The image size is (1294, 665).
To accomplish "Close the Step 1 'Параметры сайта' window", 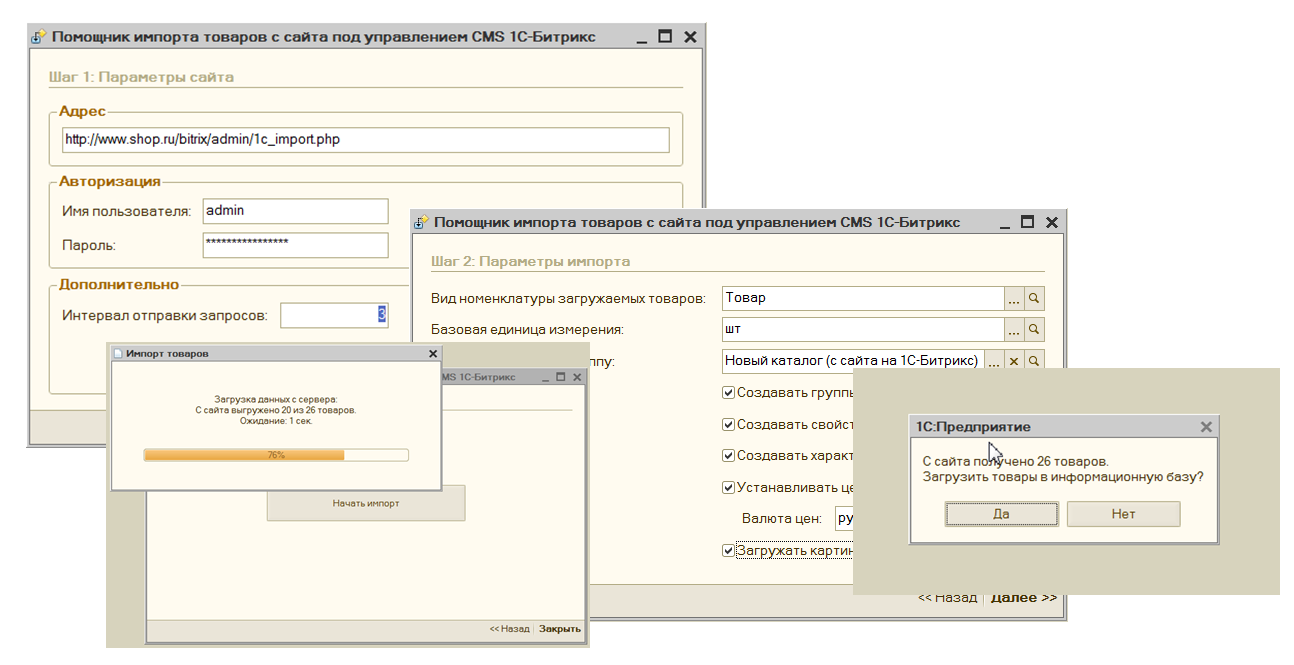I will click(690, 37).
